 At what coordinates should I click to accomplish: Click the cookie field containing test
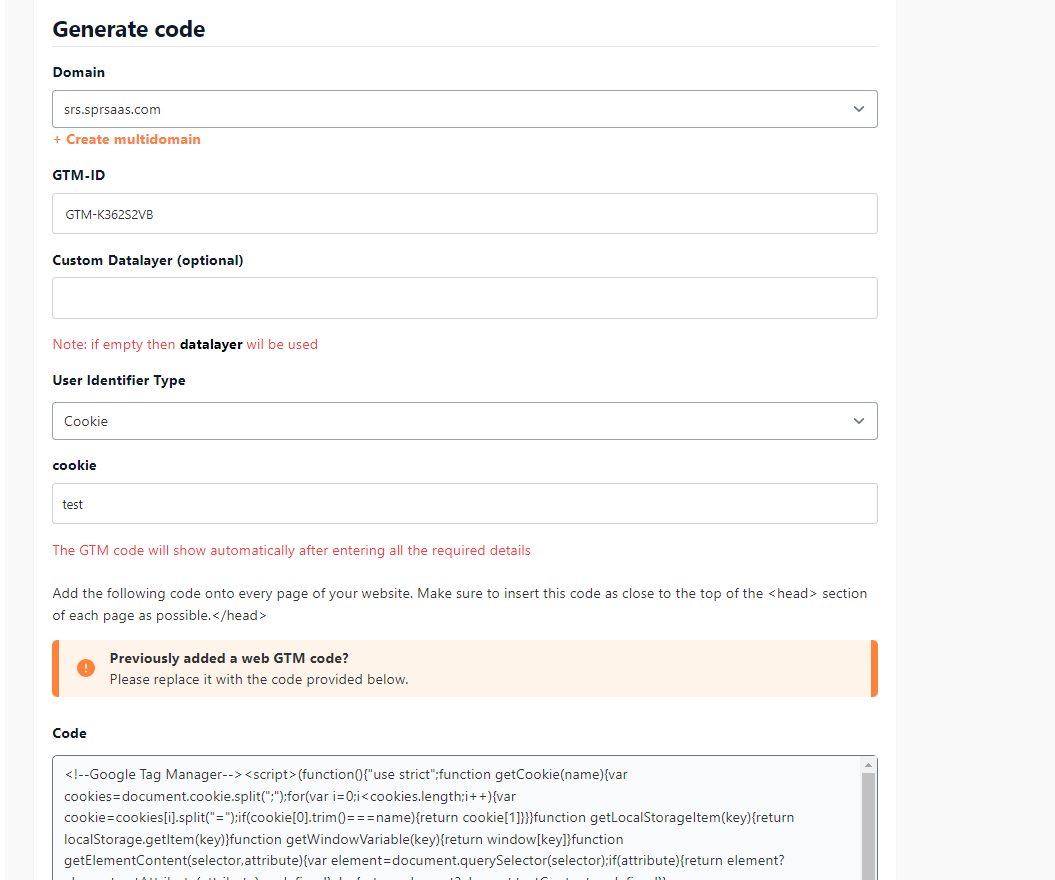(x=464, y=504)
